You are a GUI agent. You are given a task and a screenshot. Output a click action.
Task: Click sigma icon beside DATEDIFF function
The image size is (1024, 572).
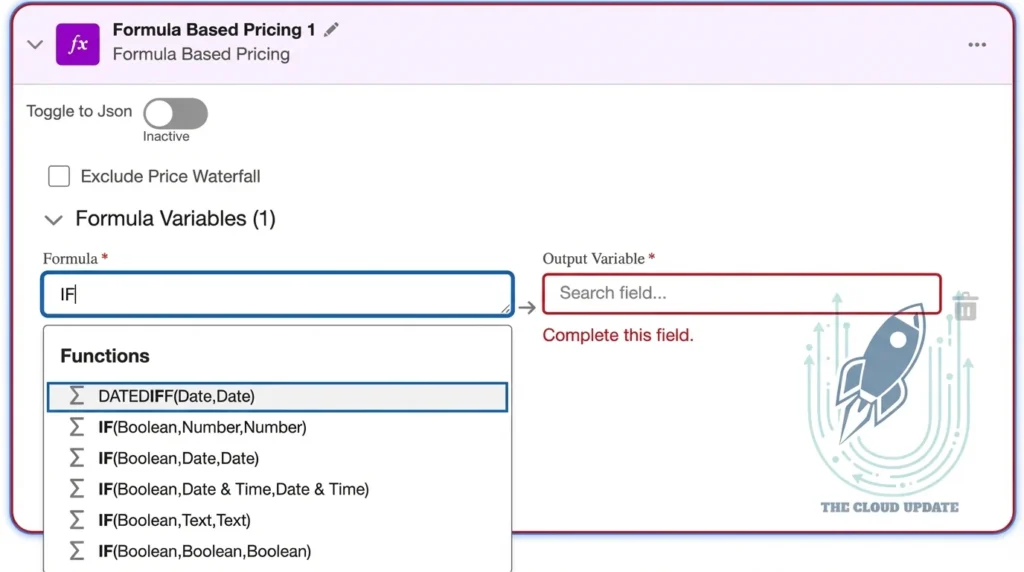[x=77, y=396]
